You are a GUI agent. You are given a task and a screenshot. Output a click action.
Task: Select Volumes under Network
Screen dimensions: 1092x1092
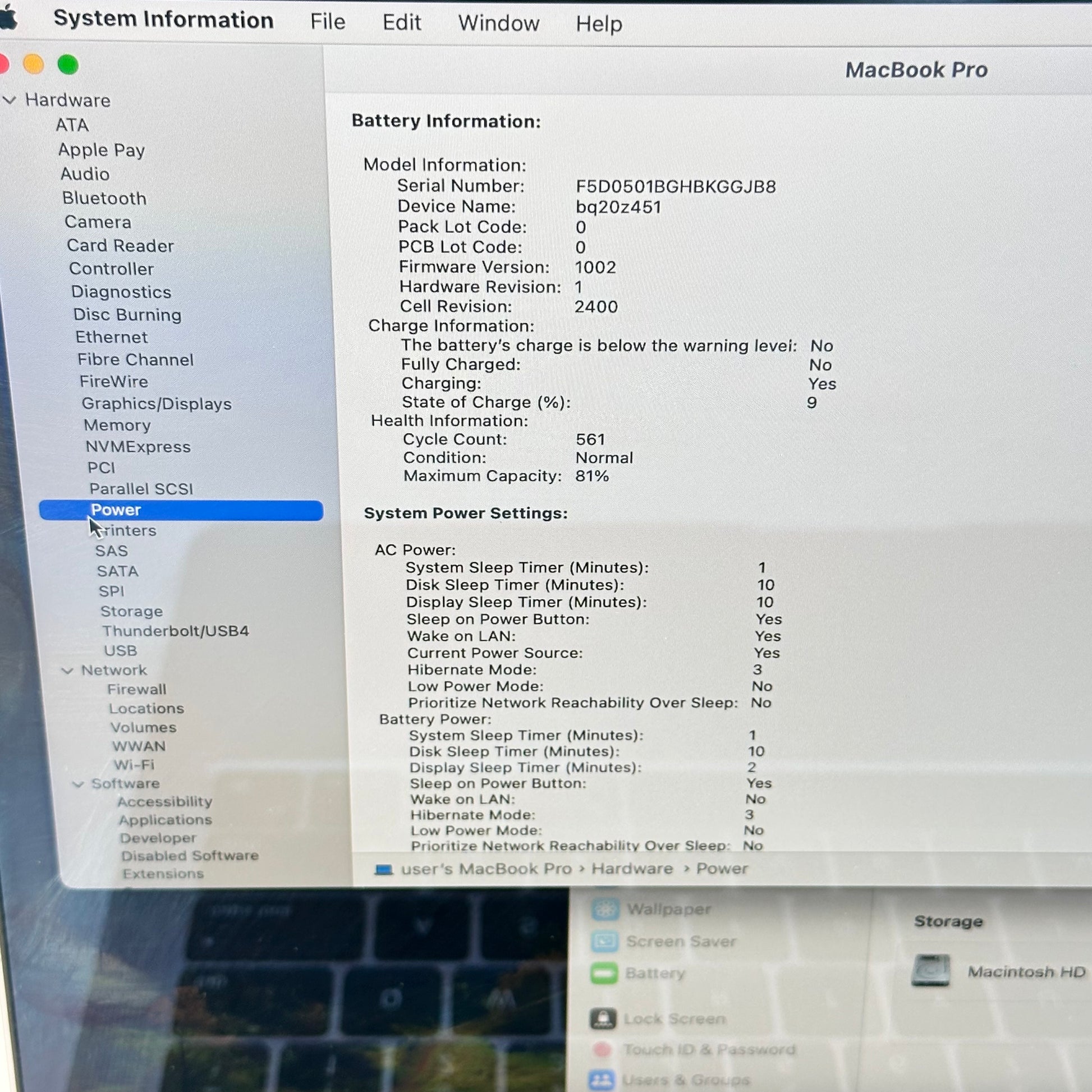pos(143,727)
